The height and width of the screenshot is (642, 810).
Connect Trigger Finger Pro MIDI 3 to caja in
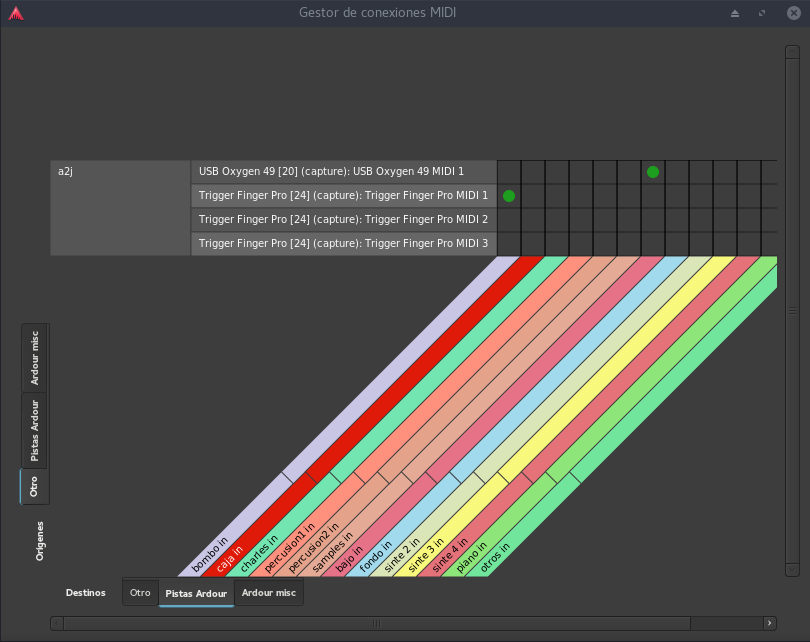533,244
